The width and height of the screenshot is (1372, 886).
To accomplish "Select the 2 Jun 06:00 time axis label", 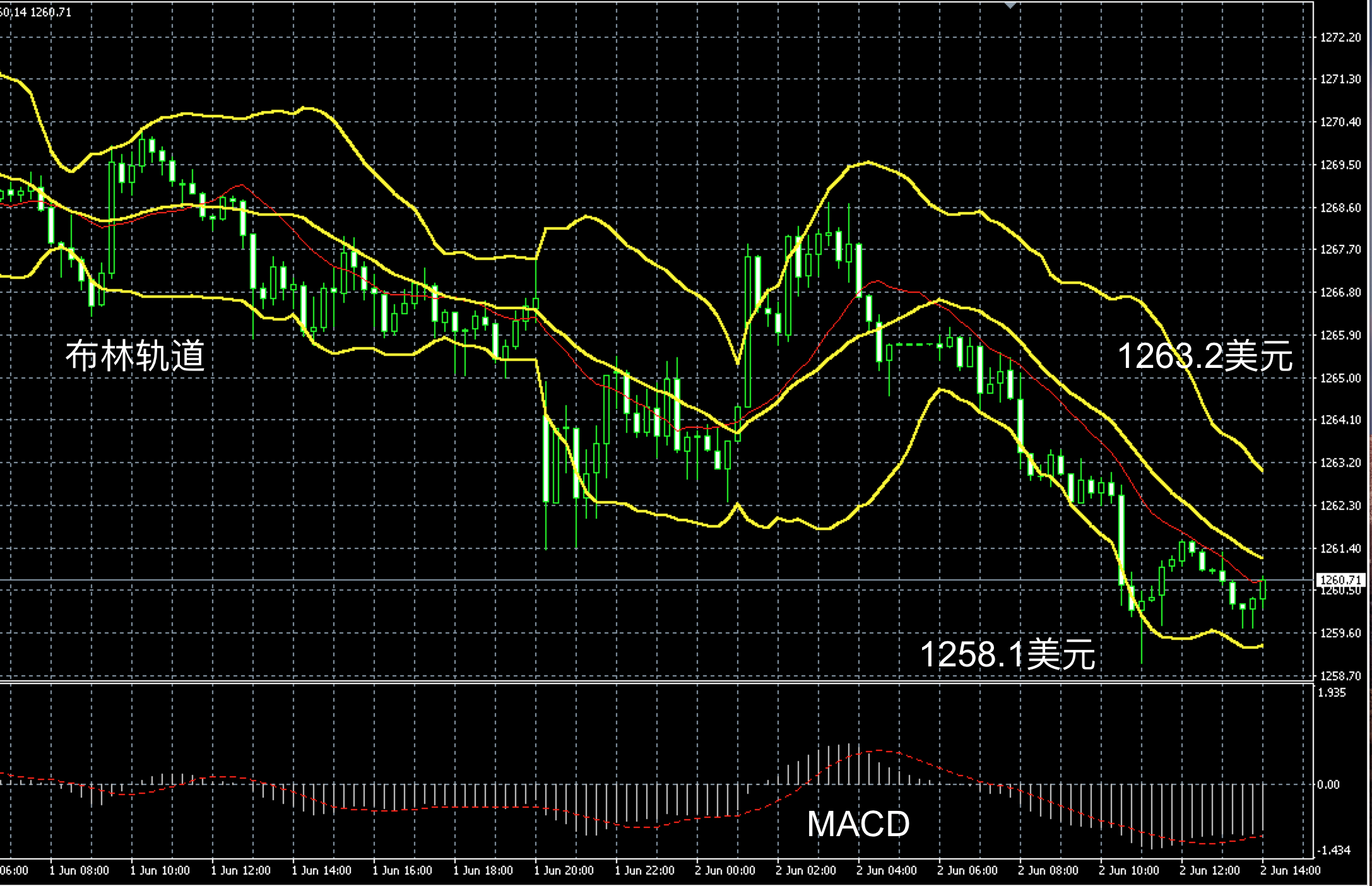I will click(x=967, y=871).
